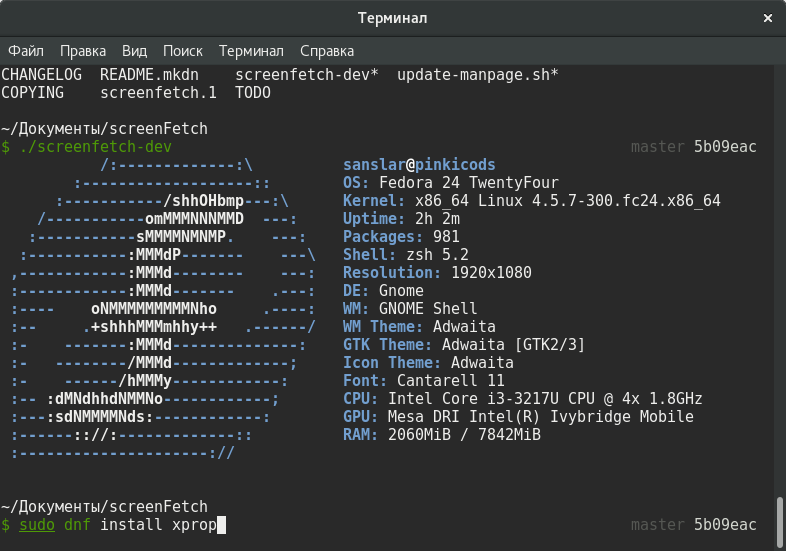
Task: Open the Терминал menu in menu bar
Action: pyautogui.click(x=251, y=50)
